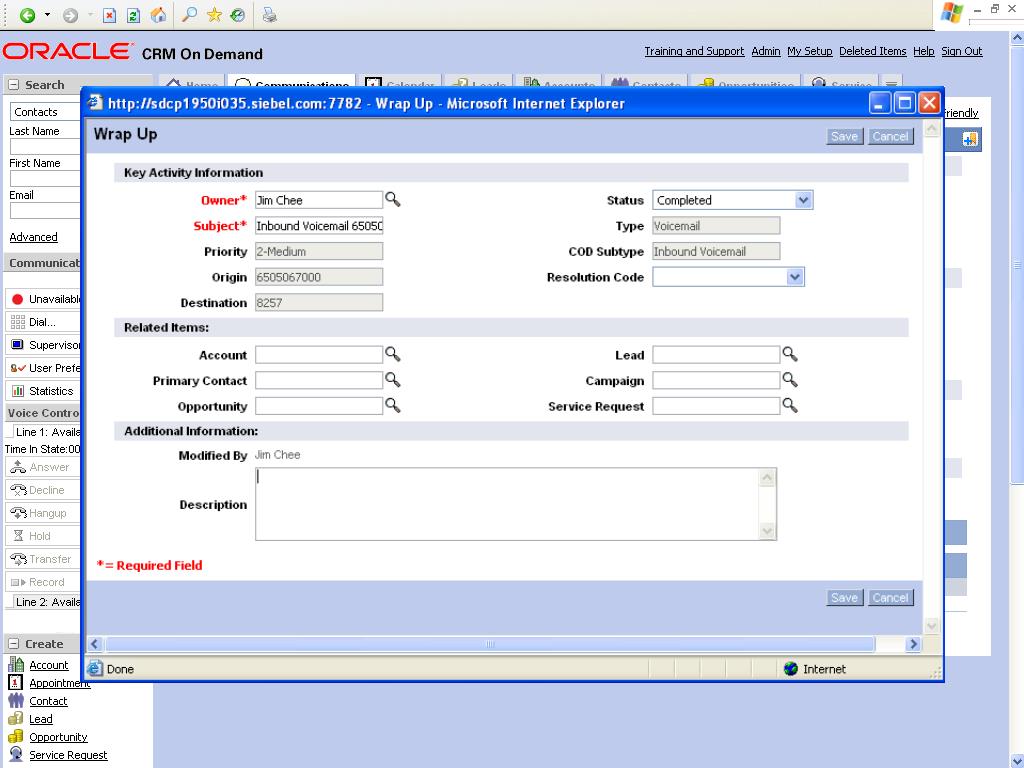Click the Hold call button
Viewport: 1024px width, 768px height.
(42, 536)
